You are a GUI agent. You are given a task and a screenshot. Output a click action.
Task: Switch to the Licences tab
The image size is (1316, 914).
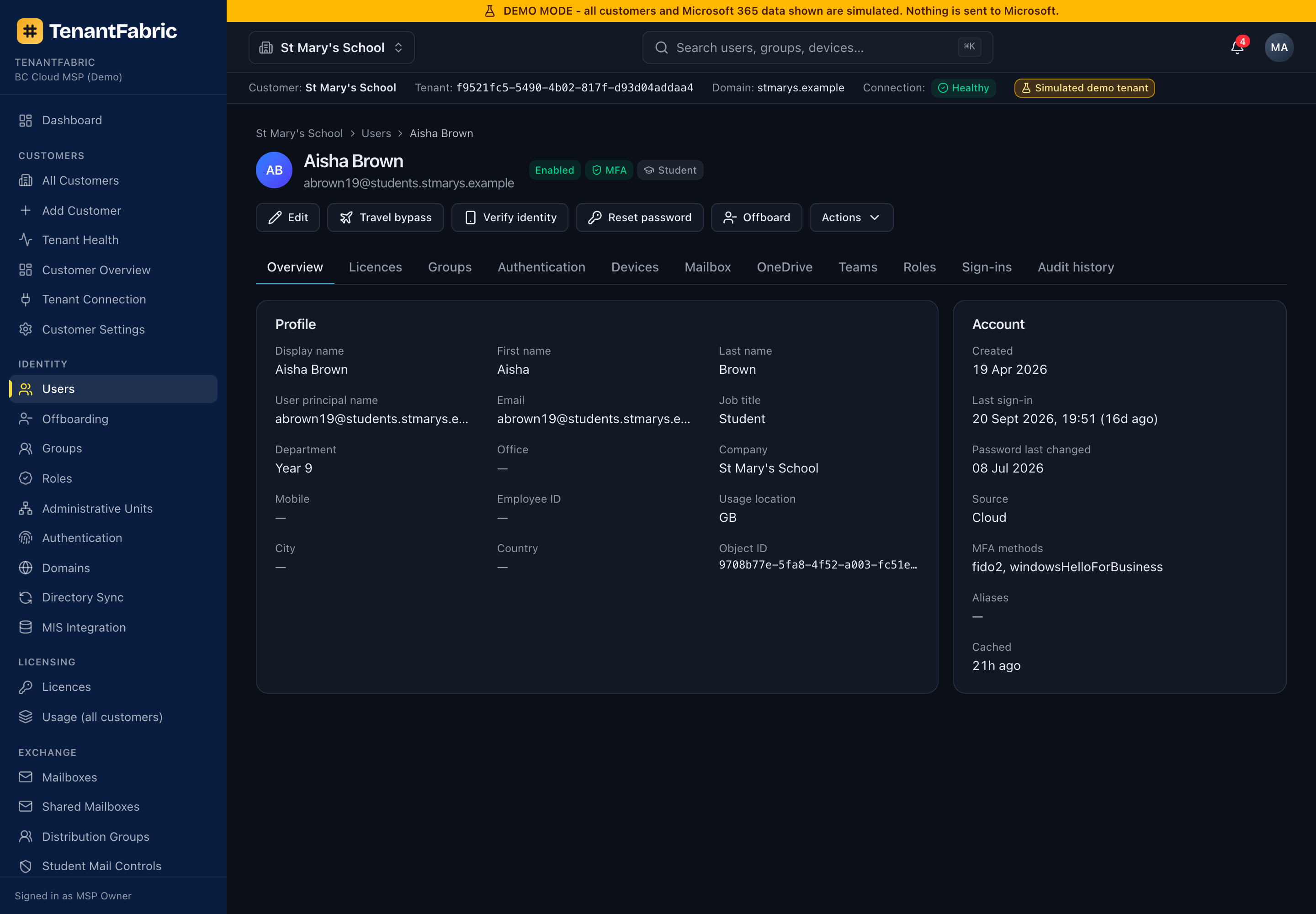click(376, 267)
